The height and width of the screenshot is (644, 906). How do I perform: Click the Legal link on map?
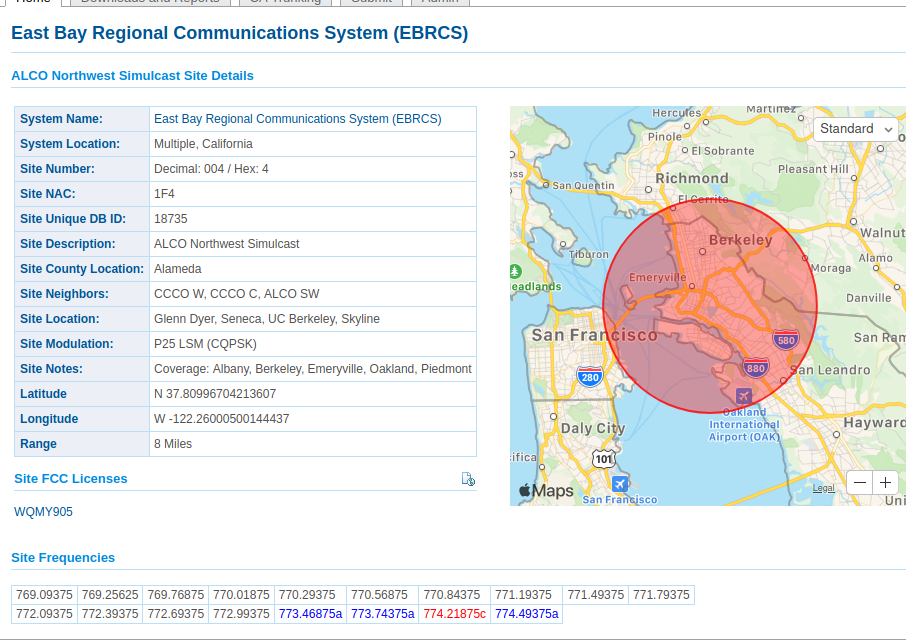(823, 488)
